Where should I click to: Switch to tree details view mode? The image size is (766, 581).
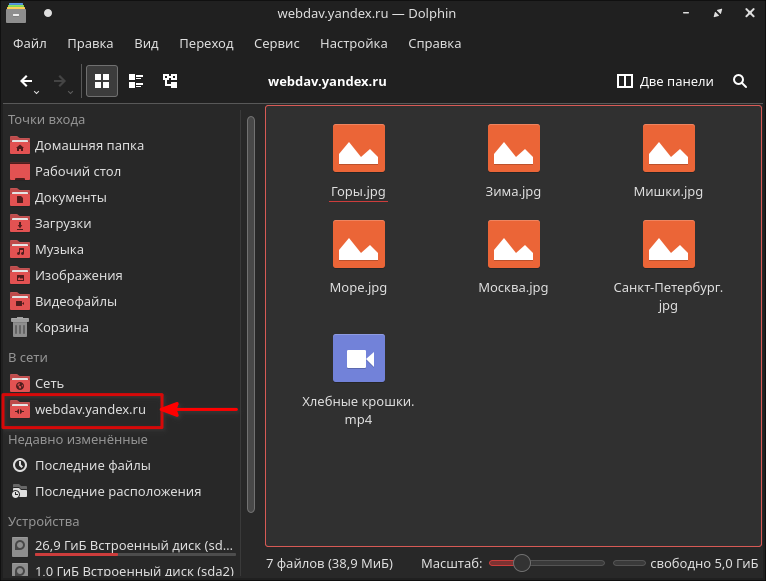click(171, 82)
